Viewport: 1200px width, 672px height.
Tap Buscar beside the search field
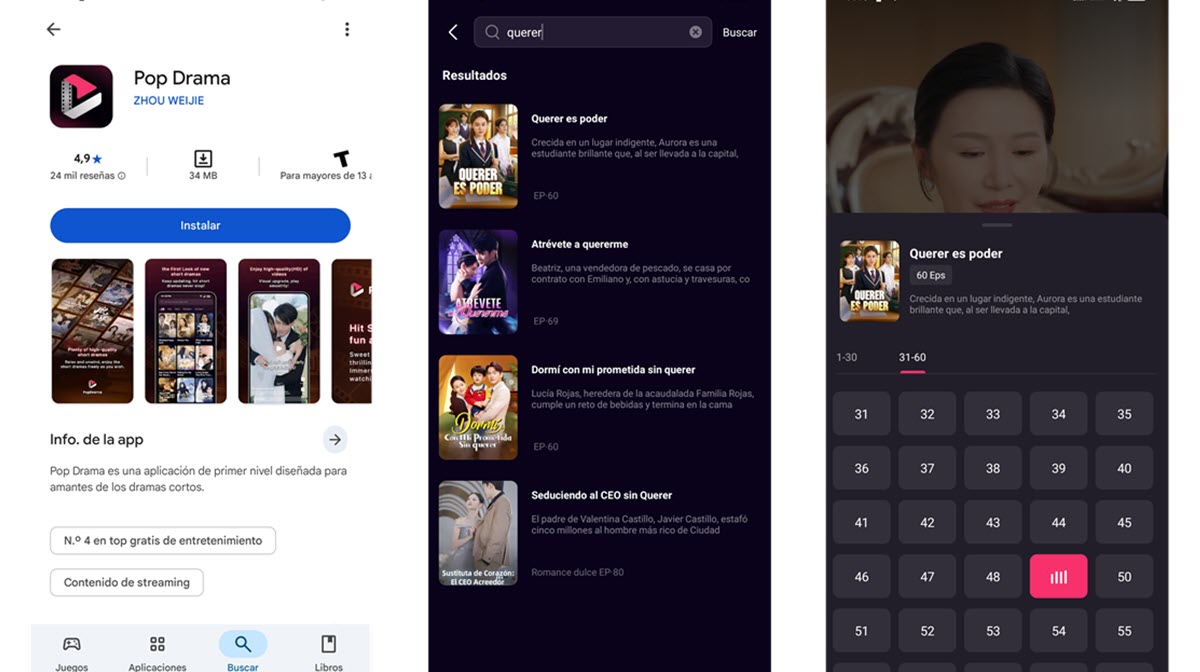click(x=740, y=33)
